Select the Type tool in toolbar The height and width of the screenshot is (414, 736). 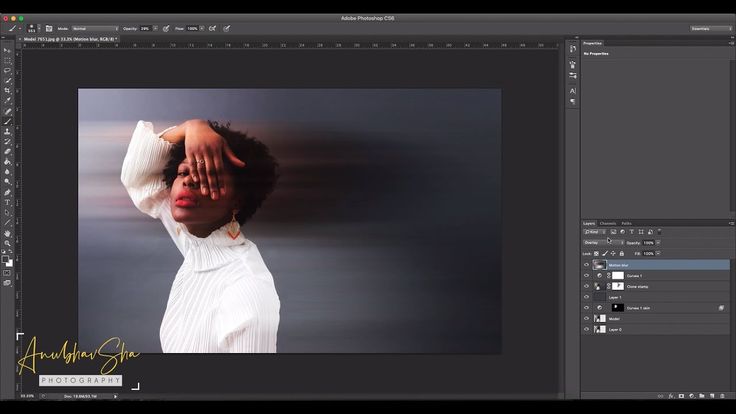coord(8,202)
